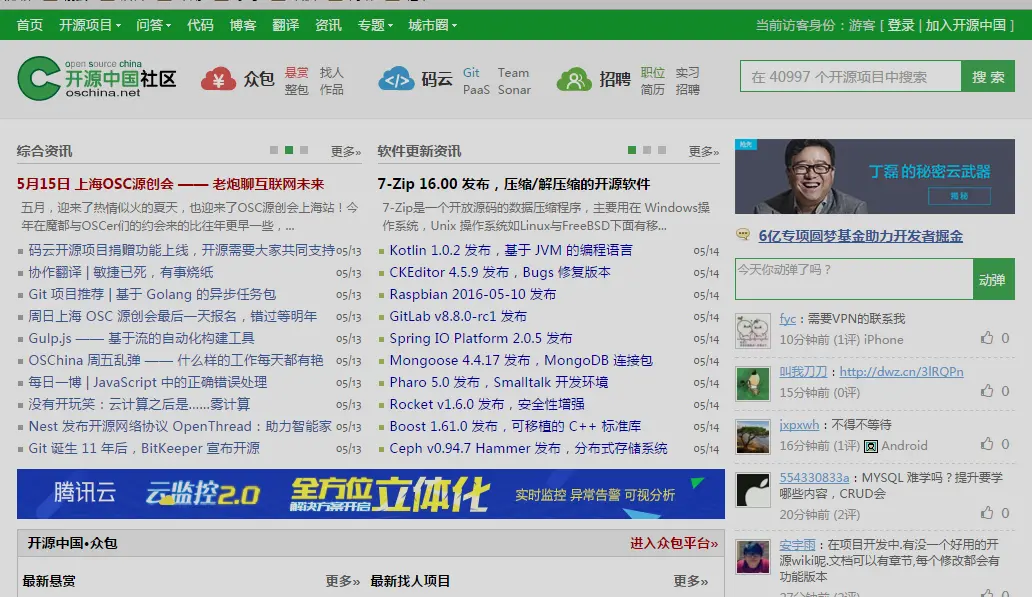Click the green 招聘 person cloud icon
The height and width of the screenshot is (597, 1032).
(574, 79)
